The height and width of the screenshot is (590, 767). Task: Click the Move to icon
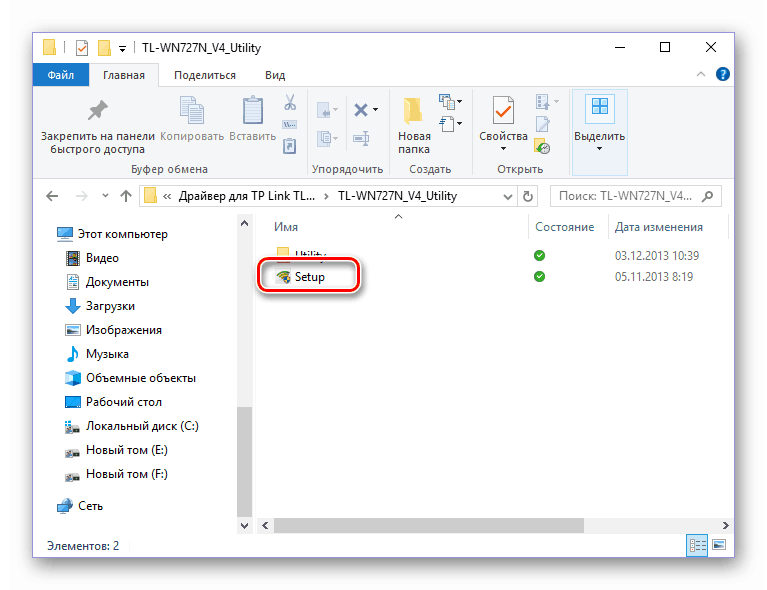(324, 111)
